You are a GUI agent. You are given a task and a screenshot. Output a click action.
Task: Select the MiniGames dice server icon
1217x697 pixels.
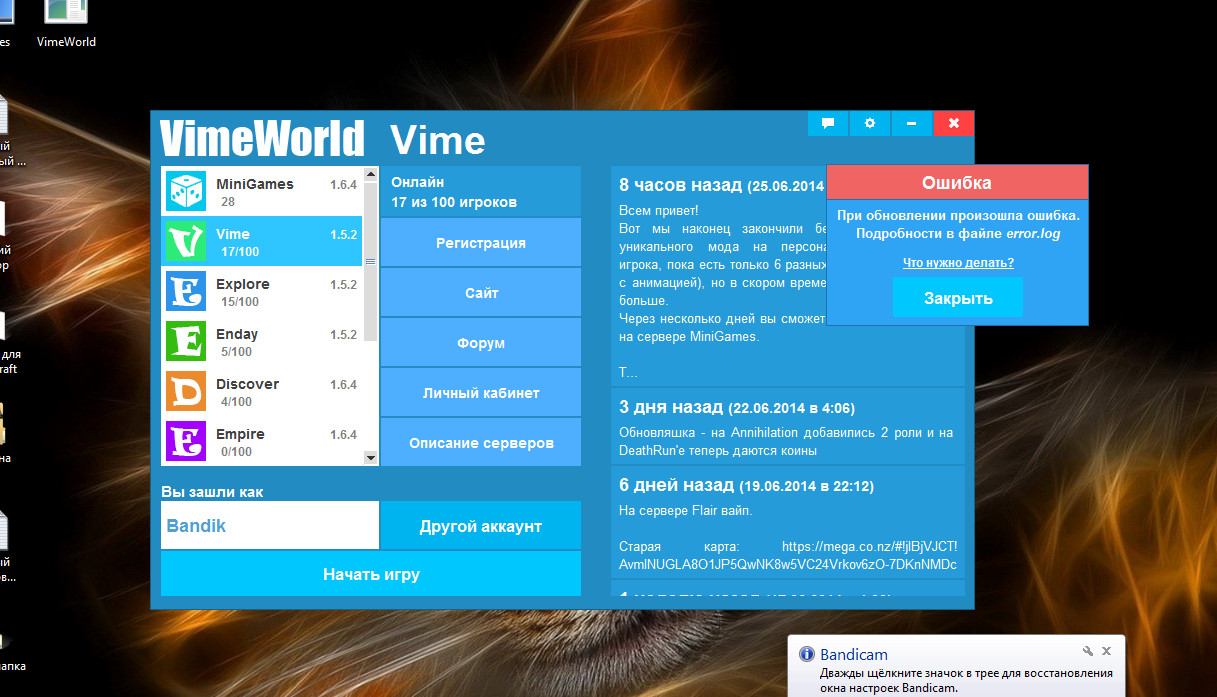[x=185, y=191]
